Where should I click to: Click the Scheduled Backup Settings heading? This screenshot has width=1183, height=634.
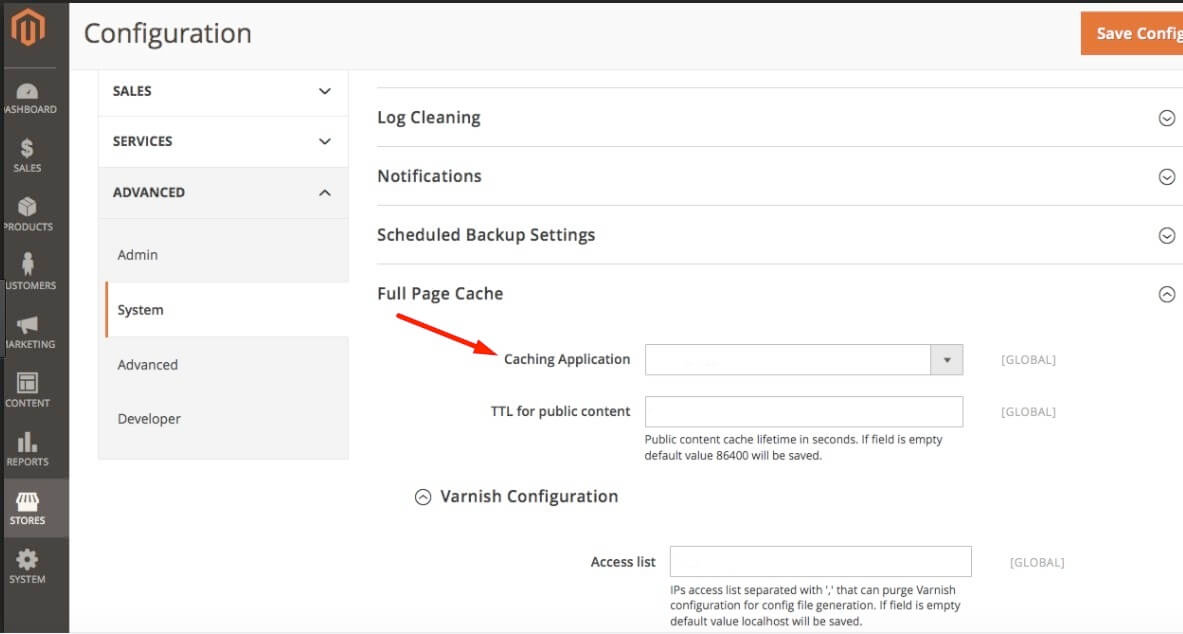pyautogui.click(x=486, y=235)
